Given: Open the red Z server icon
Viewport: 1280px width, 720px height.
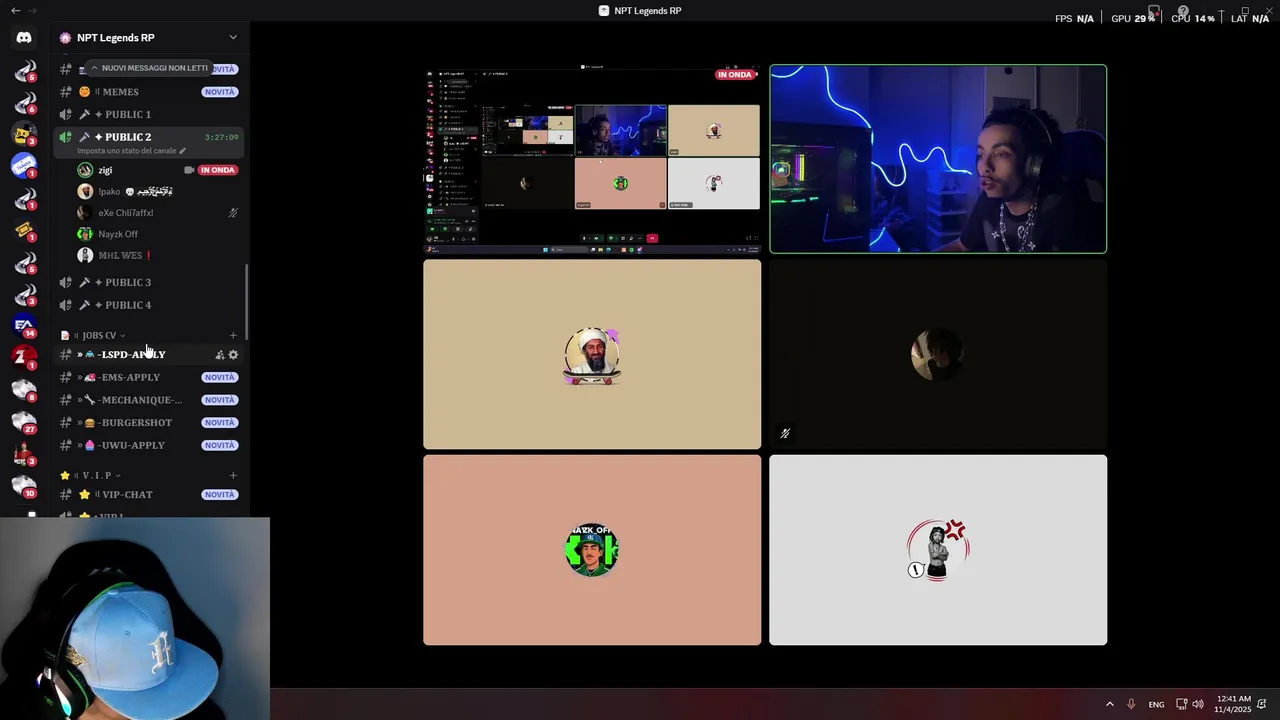Looking at the screenshot, I should (x=24, y=357).
